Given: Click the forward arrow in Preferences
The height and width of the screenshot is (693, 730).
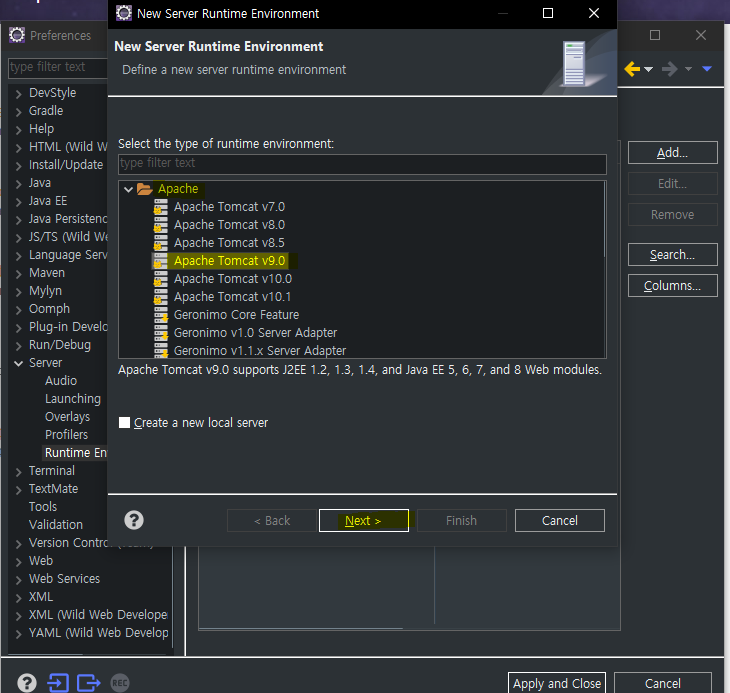Looking at the screenshot, I should [x=669, y=69].
